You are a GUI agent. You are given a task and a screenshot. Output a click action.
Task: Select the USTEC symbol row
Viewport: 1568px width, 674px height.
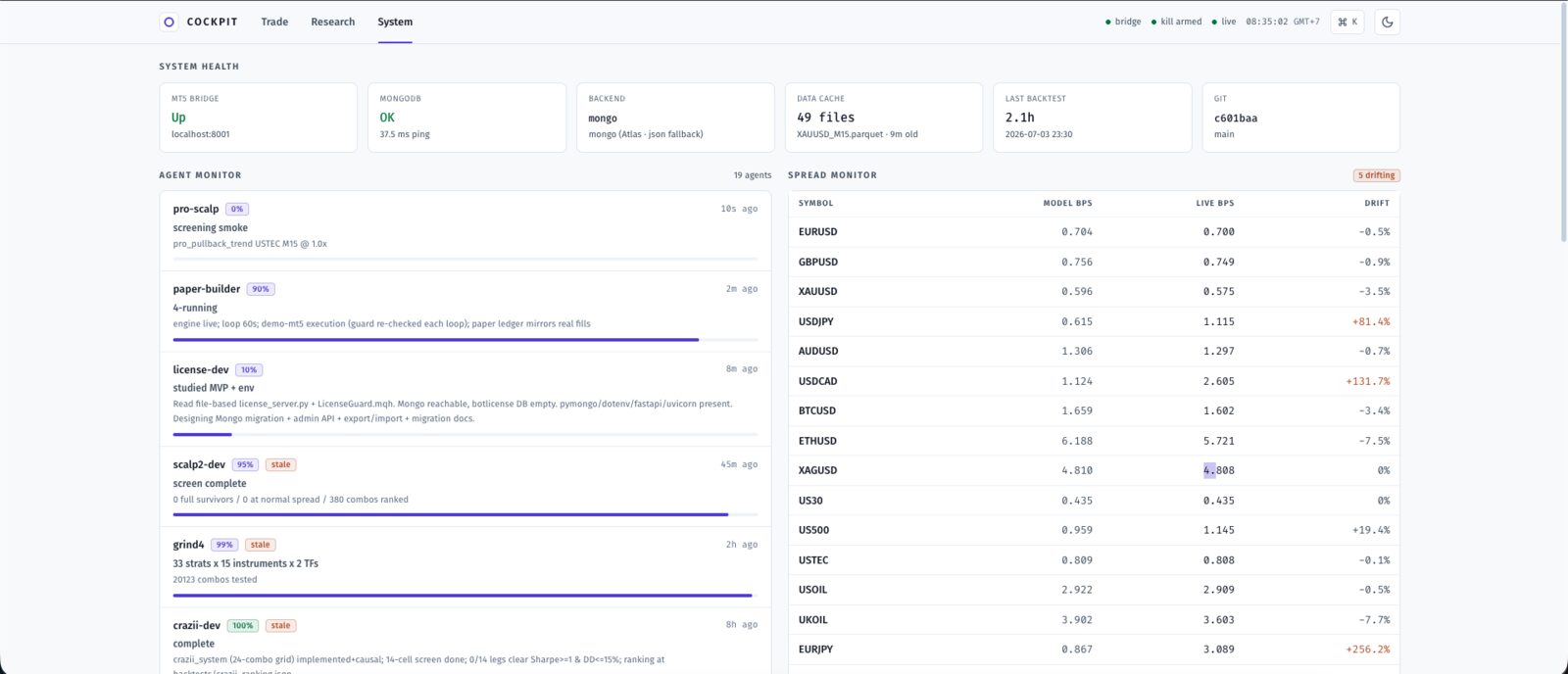tap(1094, 560)
